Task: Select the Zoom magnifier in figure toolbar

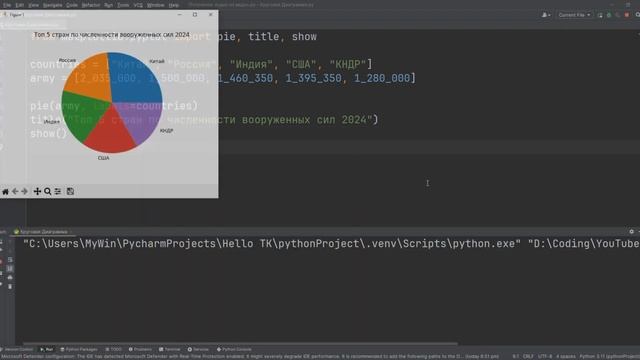Action: [48, 191]
